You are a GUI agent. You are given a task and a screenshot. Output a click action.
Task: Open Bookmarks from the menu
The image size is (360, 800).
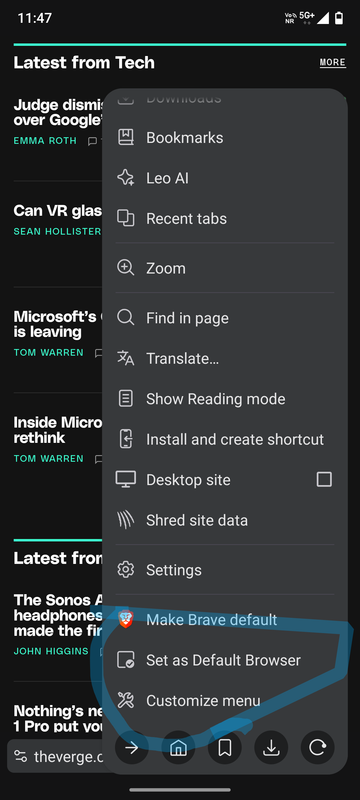[224, 137]
